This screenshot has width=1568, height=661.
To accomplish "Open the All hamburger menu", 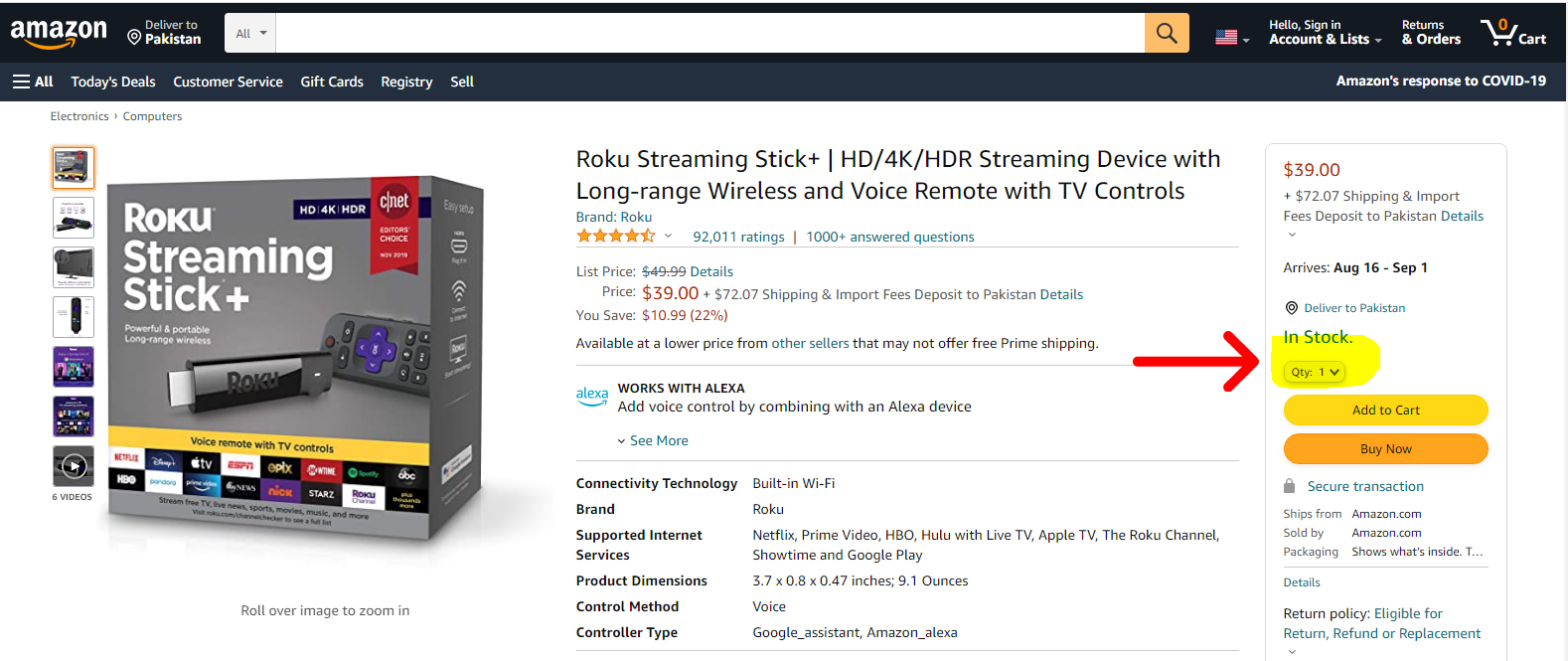I will [33, 82].
